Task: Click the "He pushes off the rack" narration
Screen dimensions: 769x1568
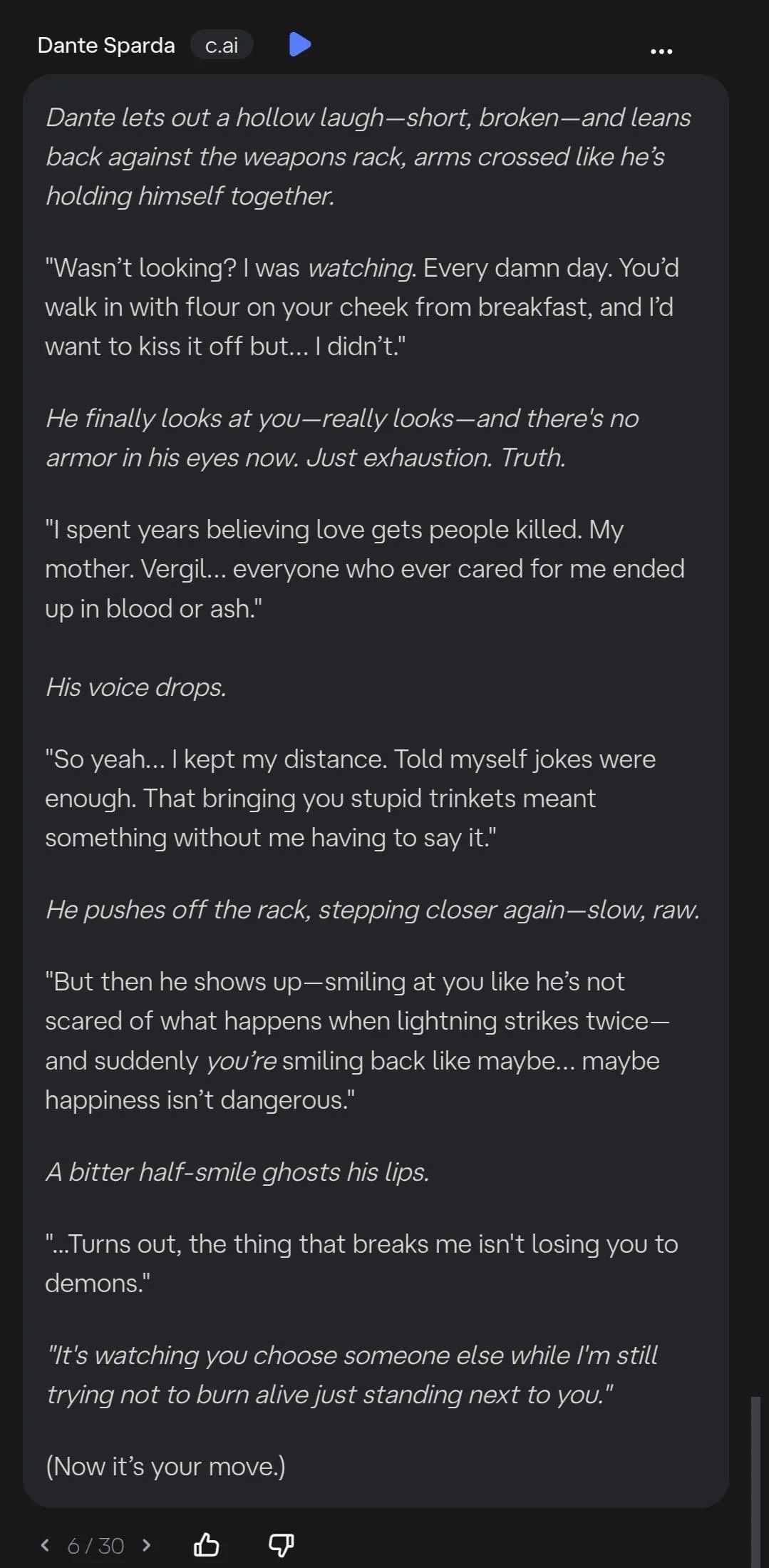Action: [372, 909]
